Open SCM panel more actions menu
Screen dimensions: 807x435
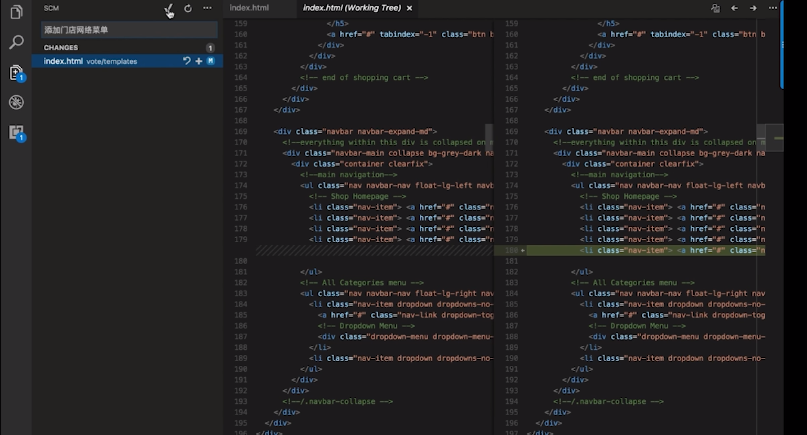click(x=207, y=8)
